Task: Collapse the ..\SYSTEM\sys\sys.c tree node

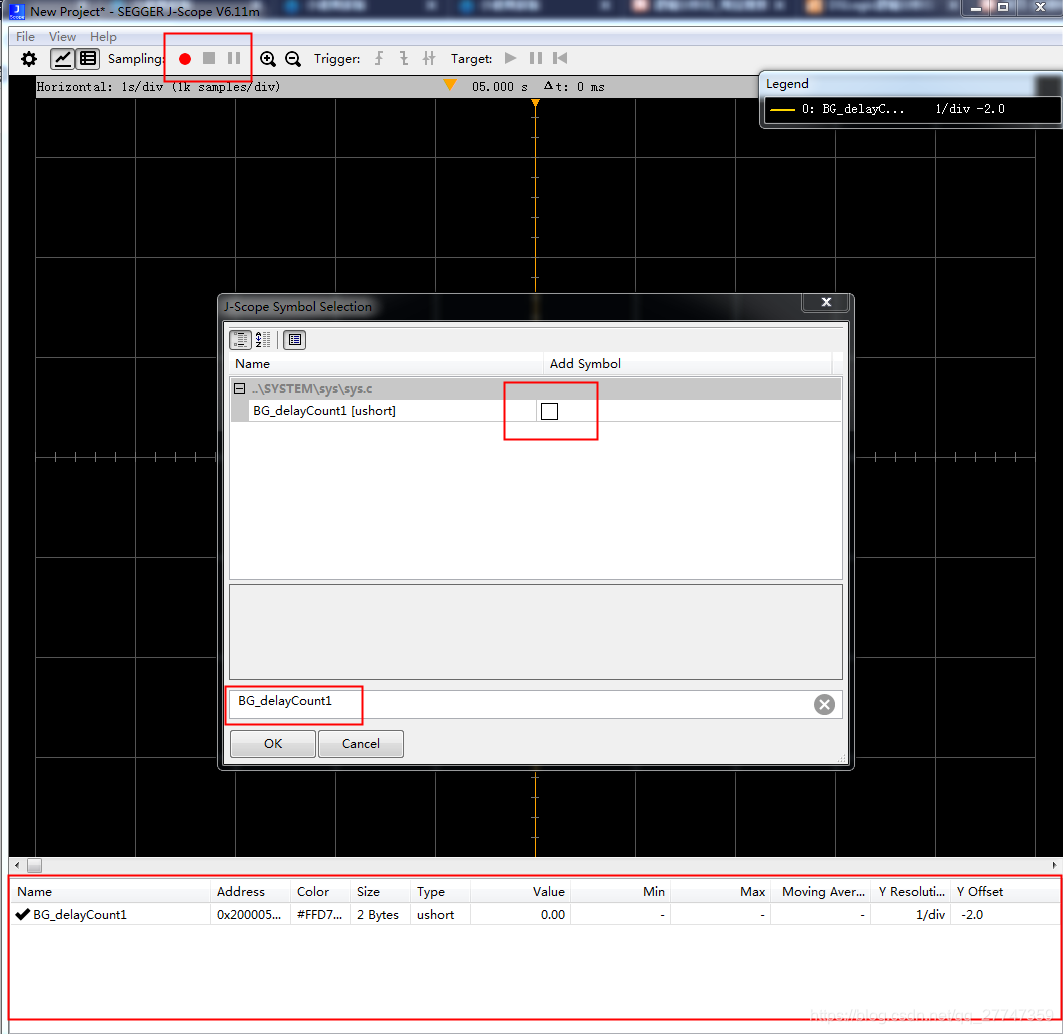Action: click(x=241, y=388)
